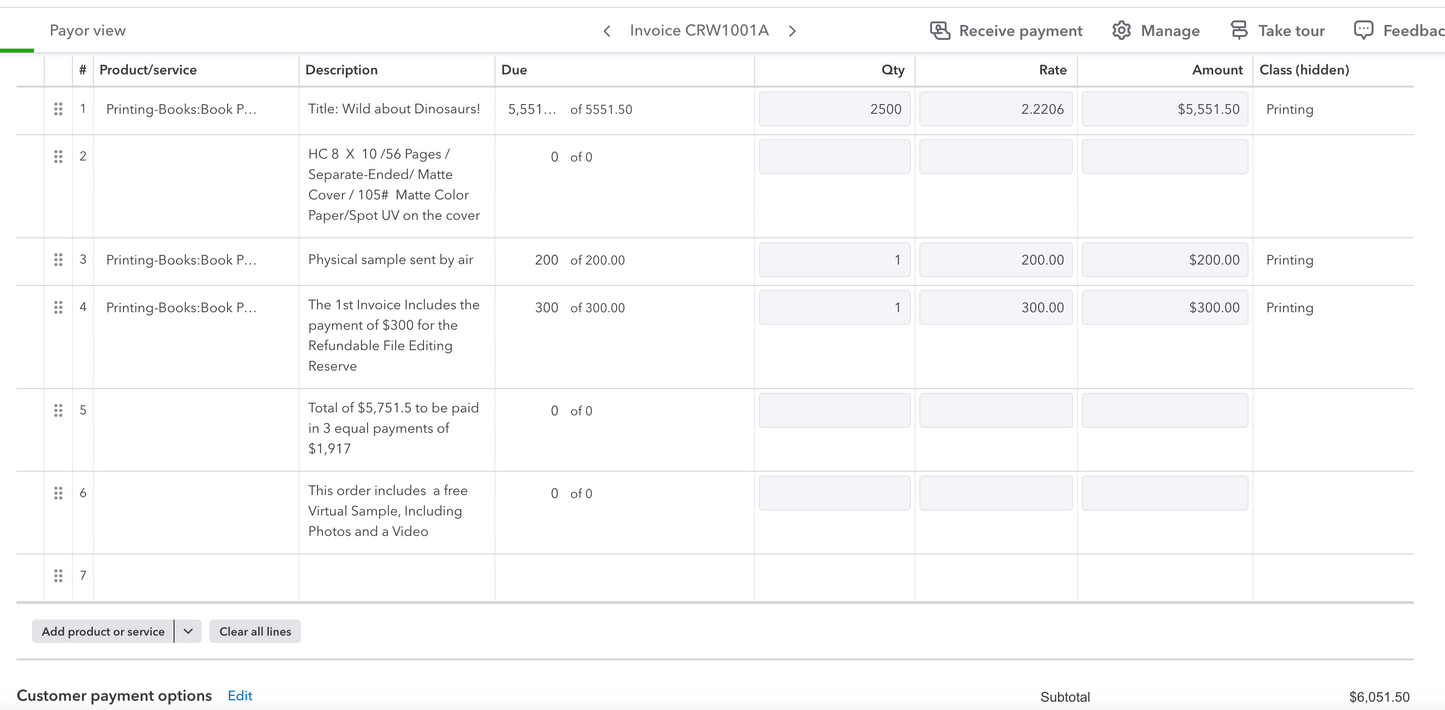Viewport: 1445px width, 710px height.
Task: Click the Subtotal $6,051.50 amount
Action: pyautogui.click(x=1379, y=697)
